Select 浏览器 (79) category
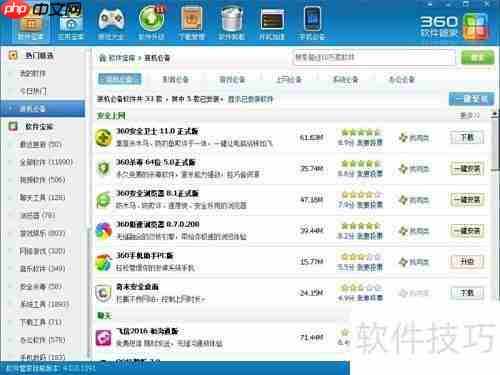Image resolution: width=500 pixels, height=375 pixels. [38, 215]
